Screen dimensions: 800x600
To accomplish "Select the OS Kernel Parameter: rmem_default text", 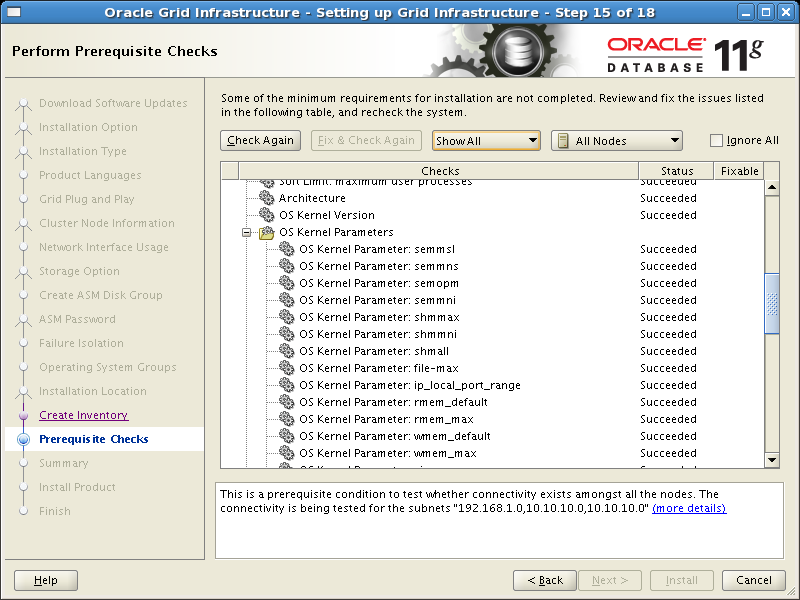I will [x=393, y=402].
